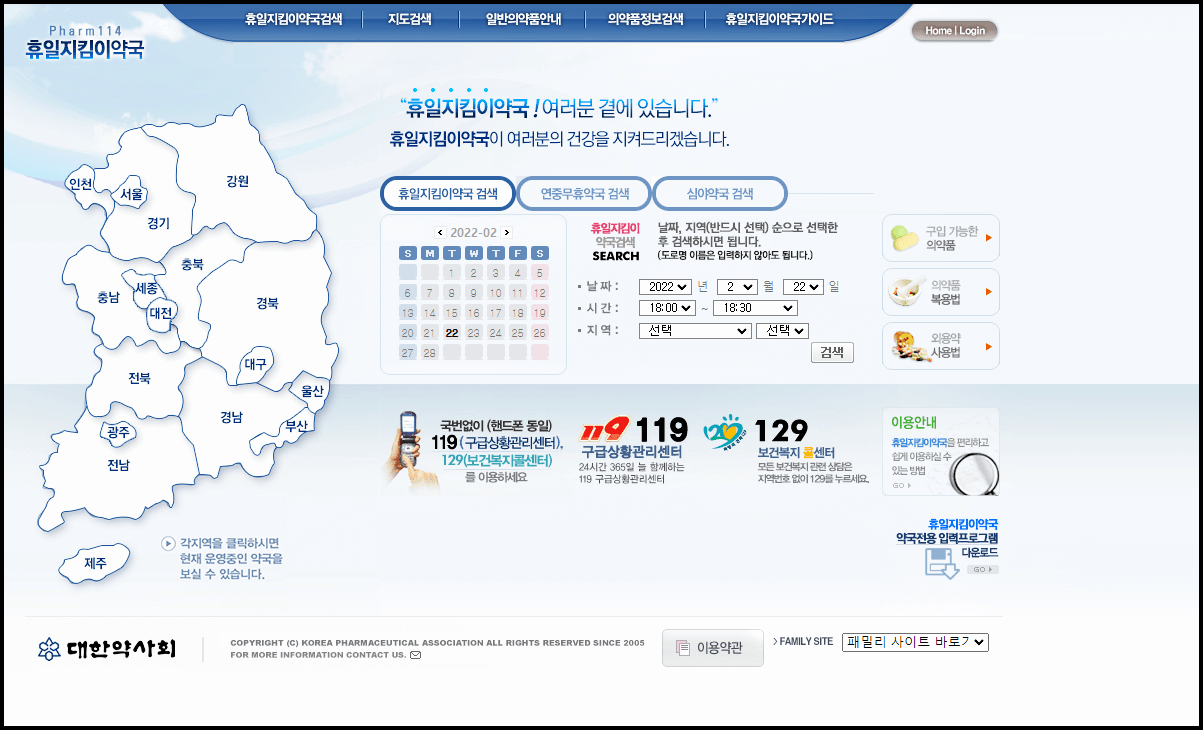Select 강원 region on the map
Viewport: 1203px width, 730px height.
pyautogui.click(x=237, y=181)
